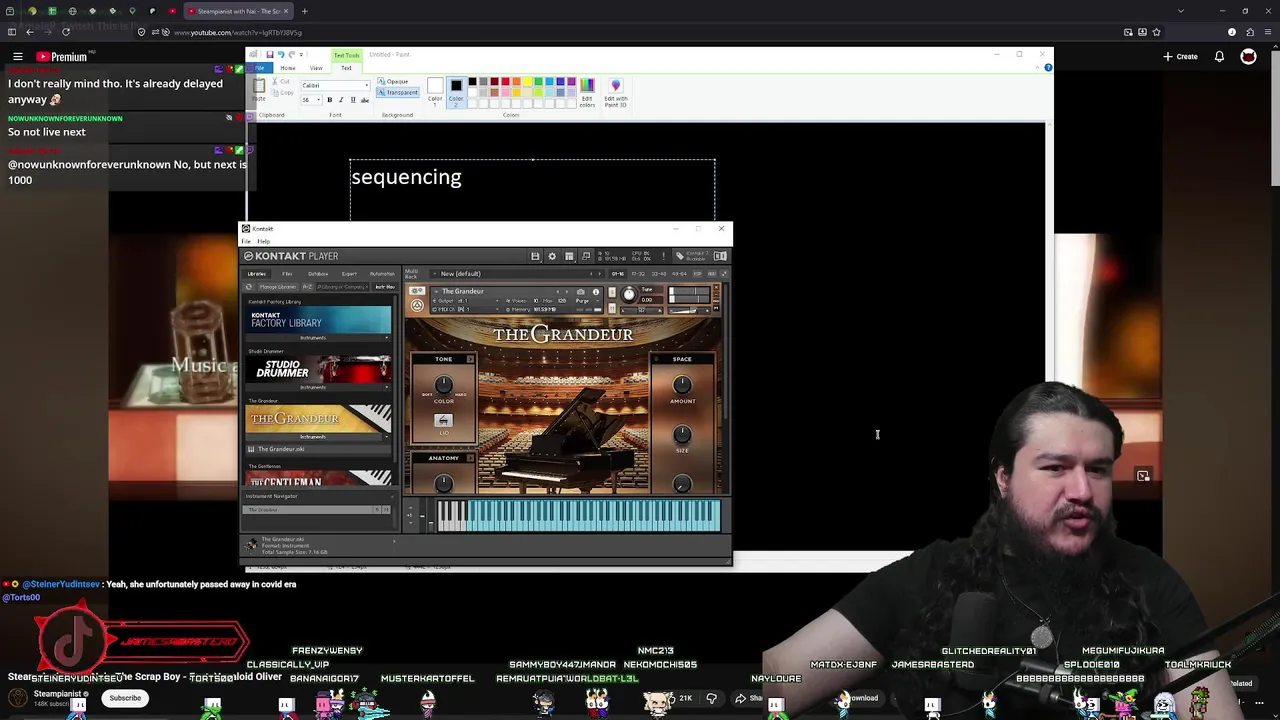Click Edit colors in Paint
Viewport: 1280px width, 720px height.
(587, 90)
